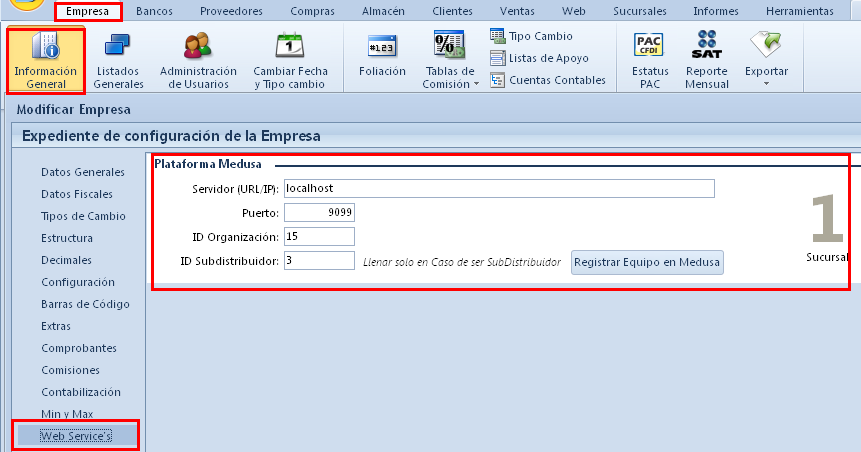
Task: Open Administración de Usuarios
Action: tap(198, 60)
